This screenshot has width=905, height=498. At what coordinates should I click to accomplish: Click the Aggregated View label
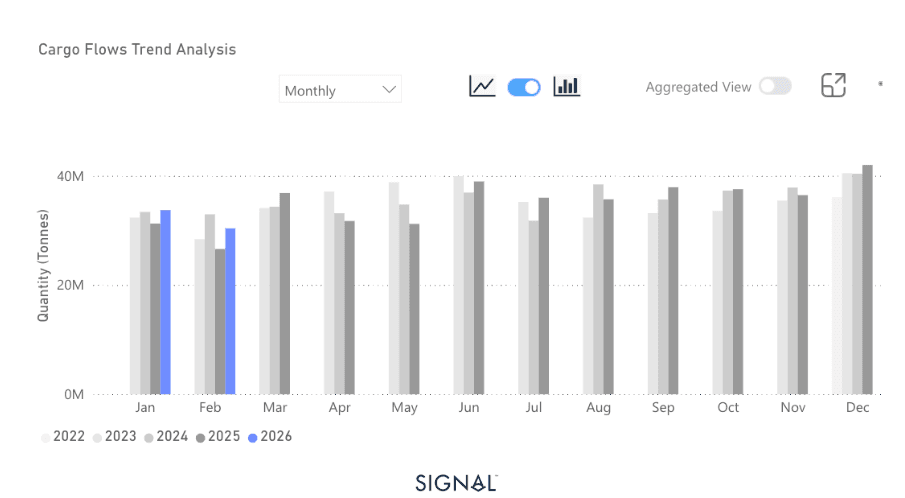point(698,87)
